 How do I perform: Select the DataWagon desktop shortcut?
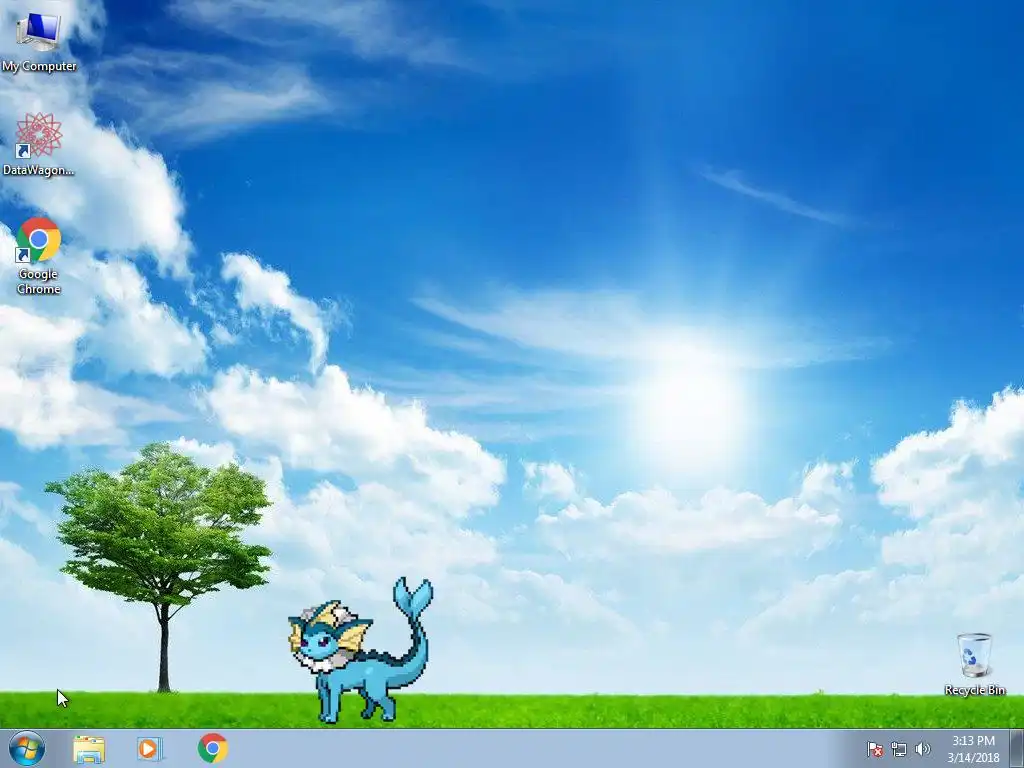pos(39,144)
